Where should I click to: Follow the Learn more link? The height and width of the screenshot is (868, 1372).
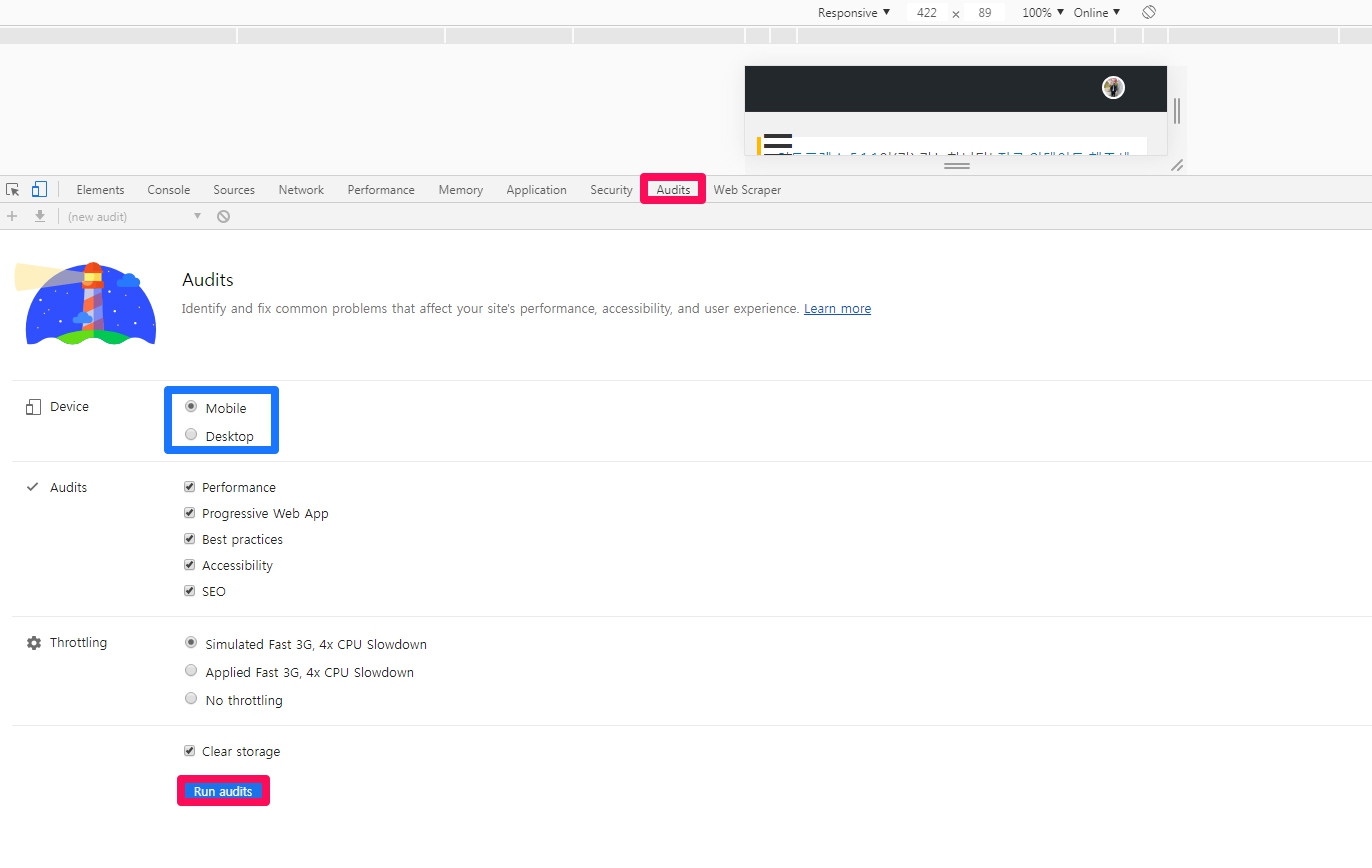click(x=837, y=309)
